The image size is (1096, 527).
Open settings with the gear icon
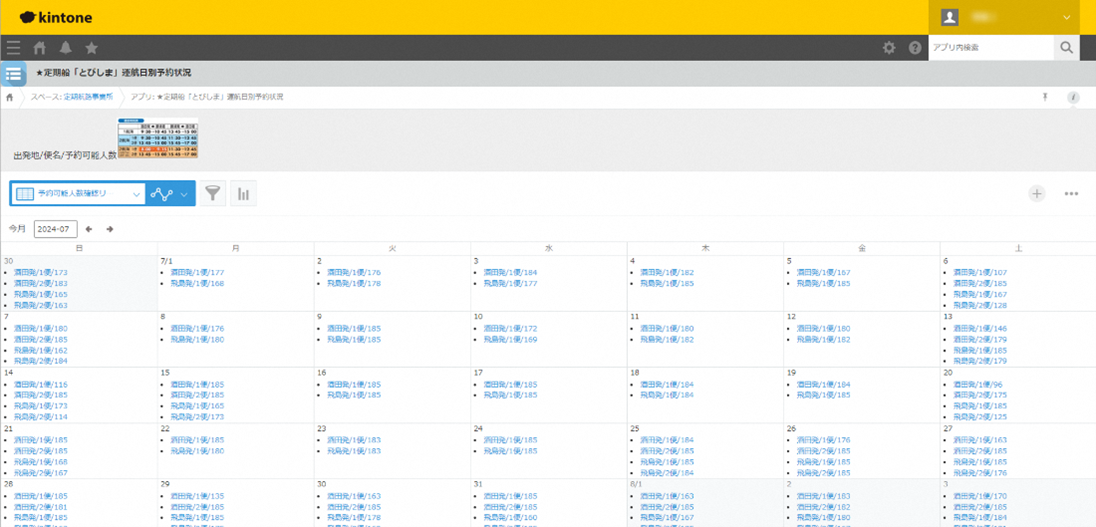pos(889,48)
